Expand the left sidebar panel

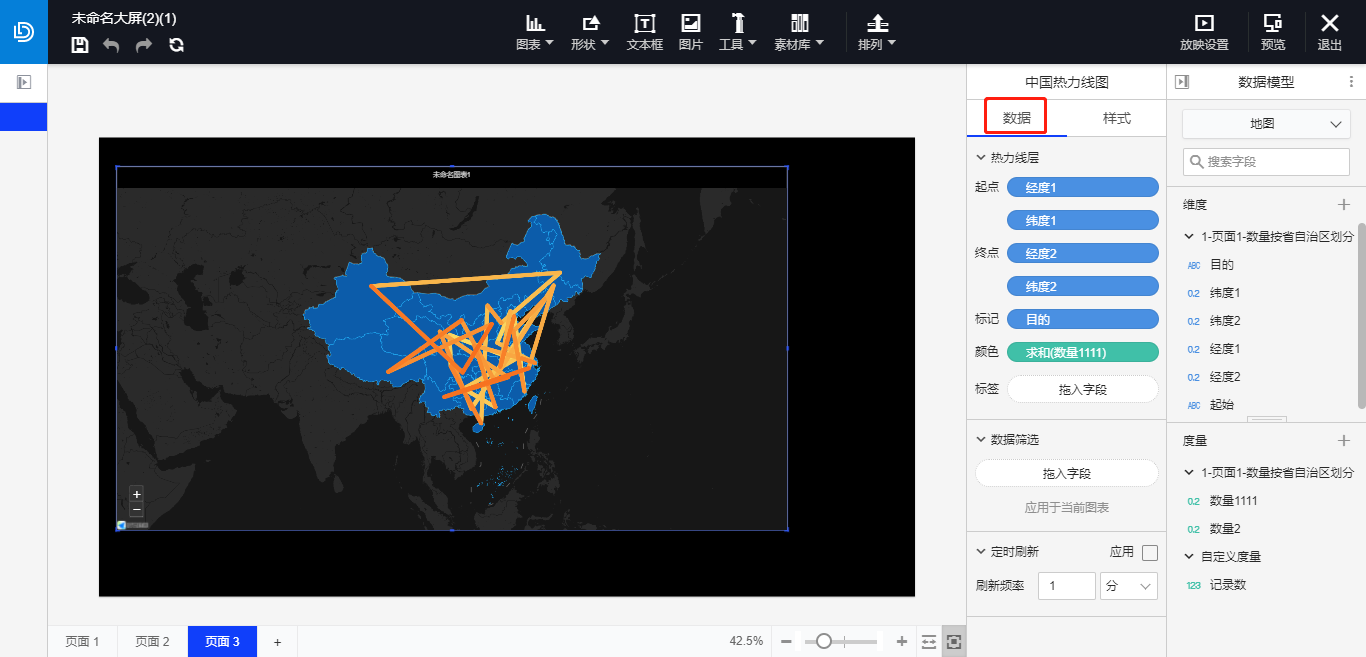[x=24, y=82]
